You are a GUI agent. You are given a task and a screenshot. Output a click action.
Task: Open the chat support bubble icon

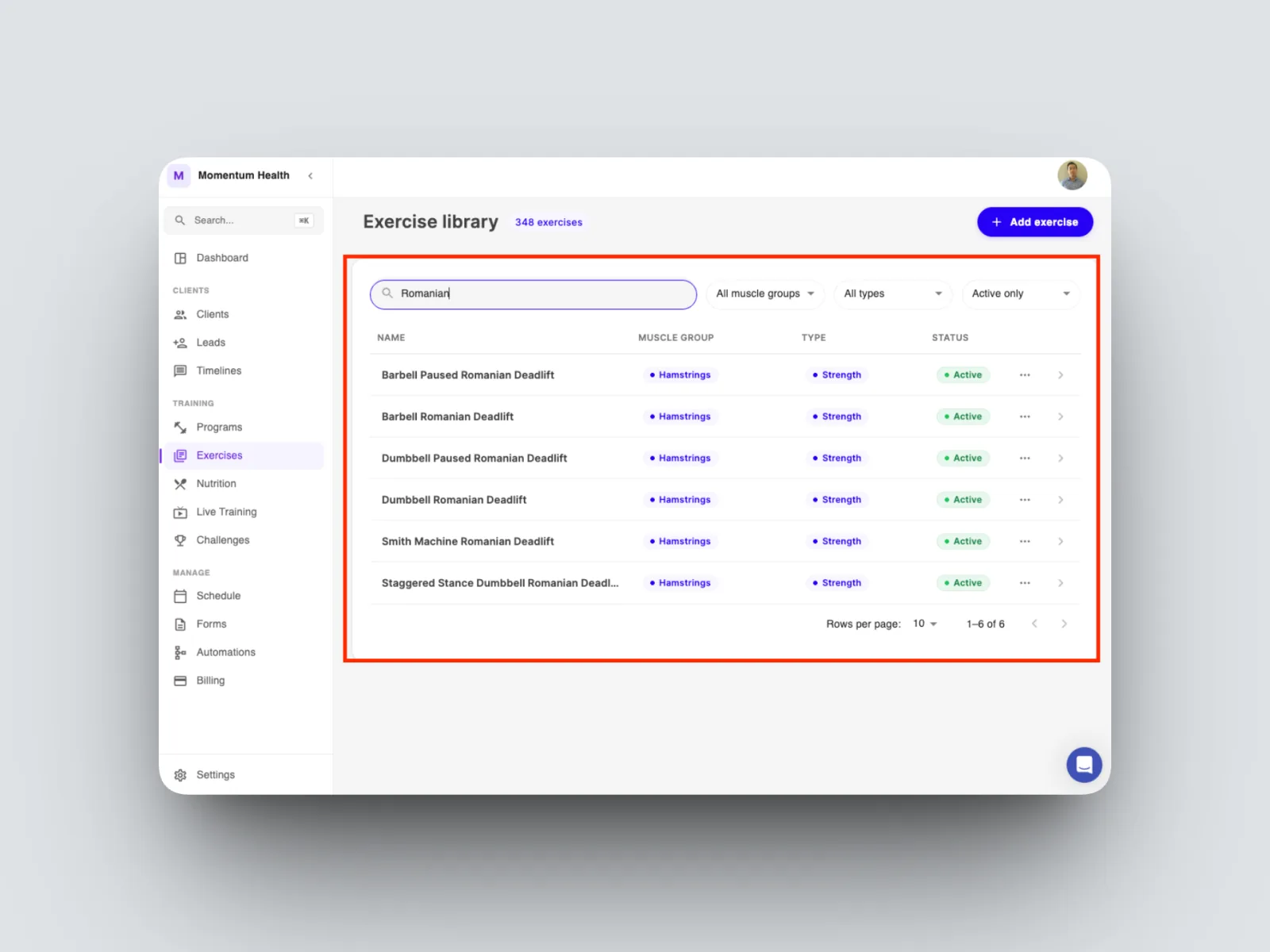pyautogui.click(x=1083, y=765)
